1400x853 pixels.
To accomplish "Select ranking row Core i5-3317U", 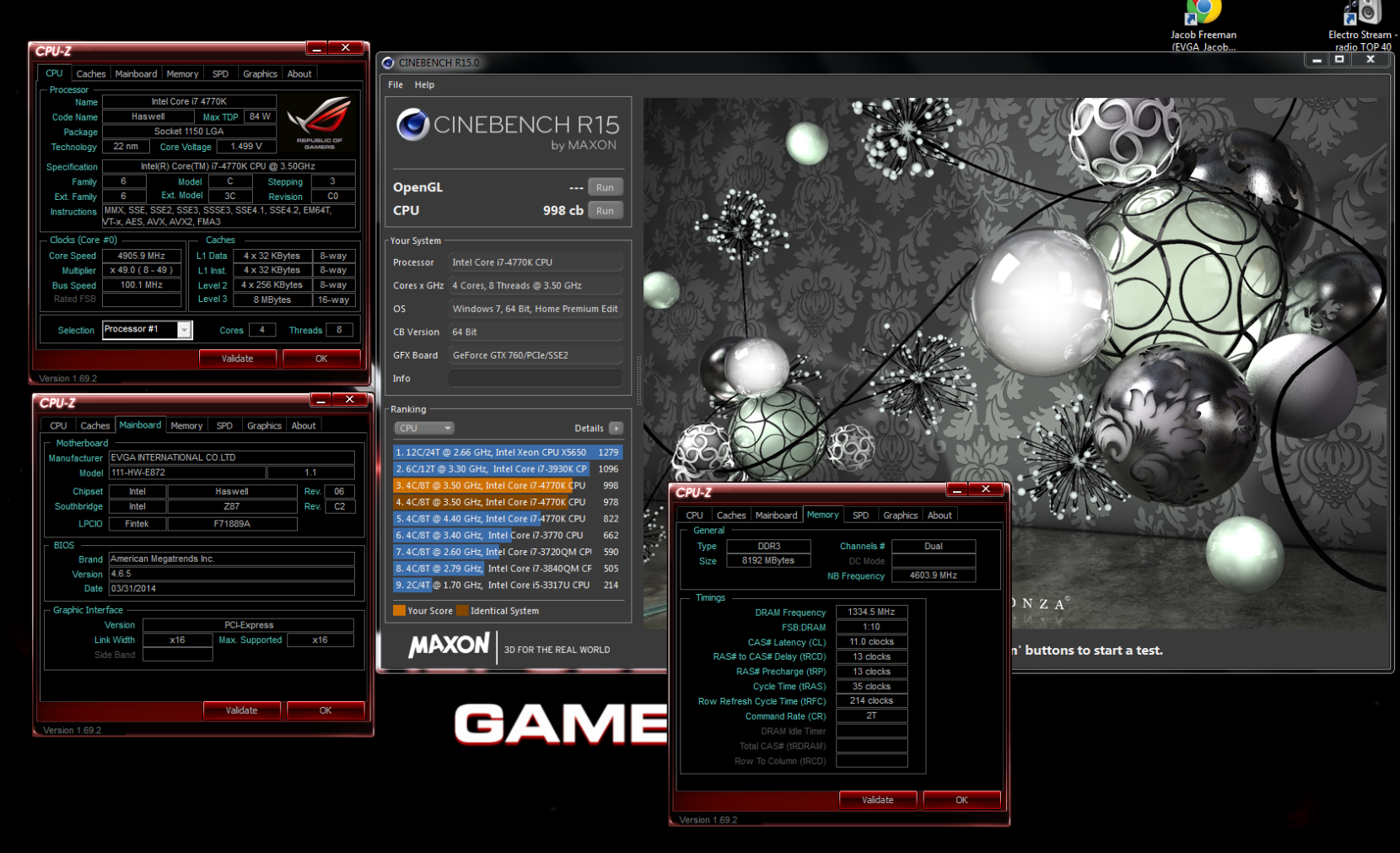I will click(x=507, y=585).
